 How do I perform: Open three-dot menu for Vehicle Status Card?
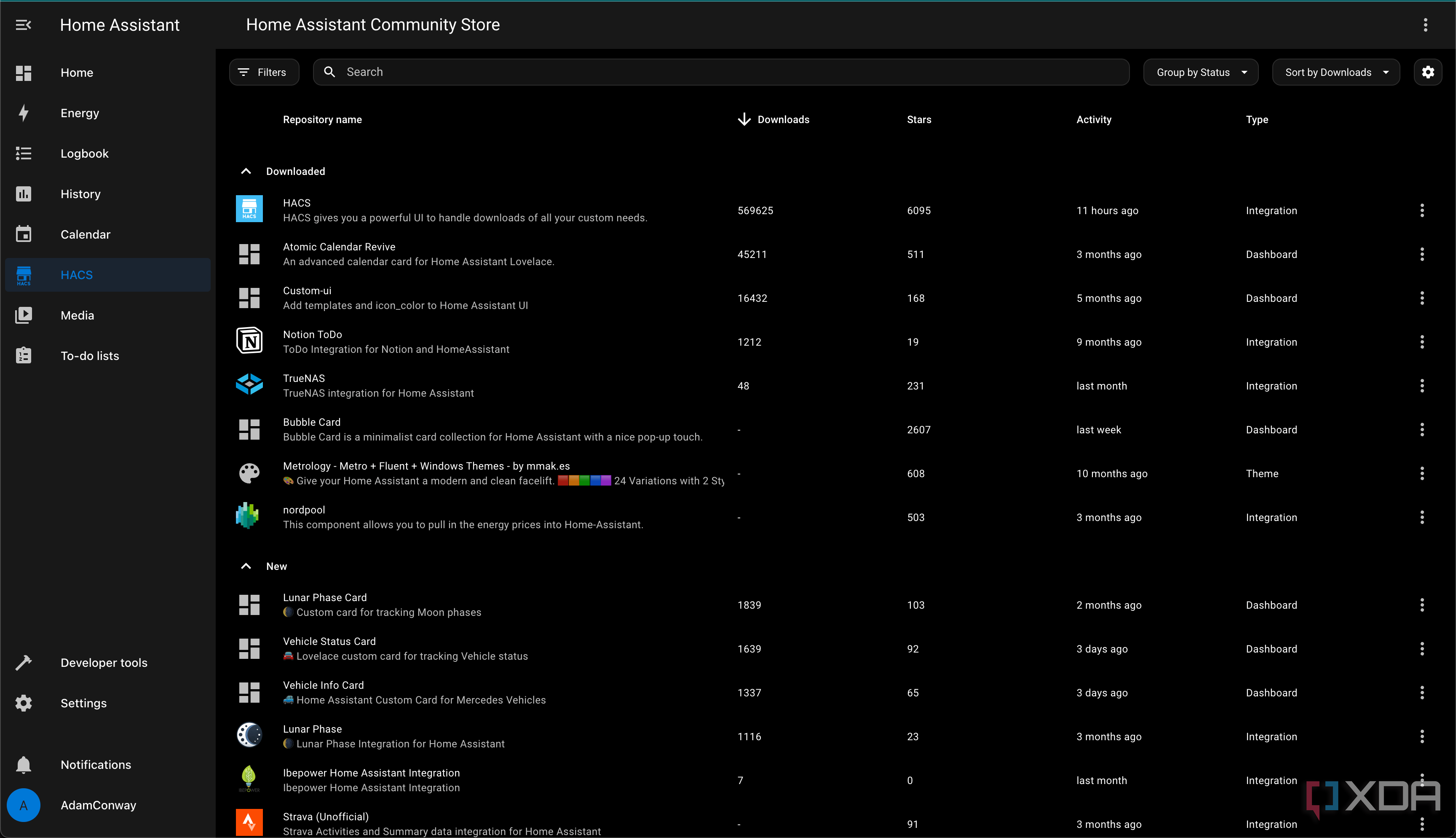(1421, 649)
